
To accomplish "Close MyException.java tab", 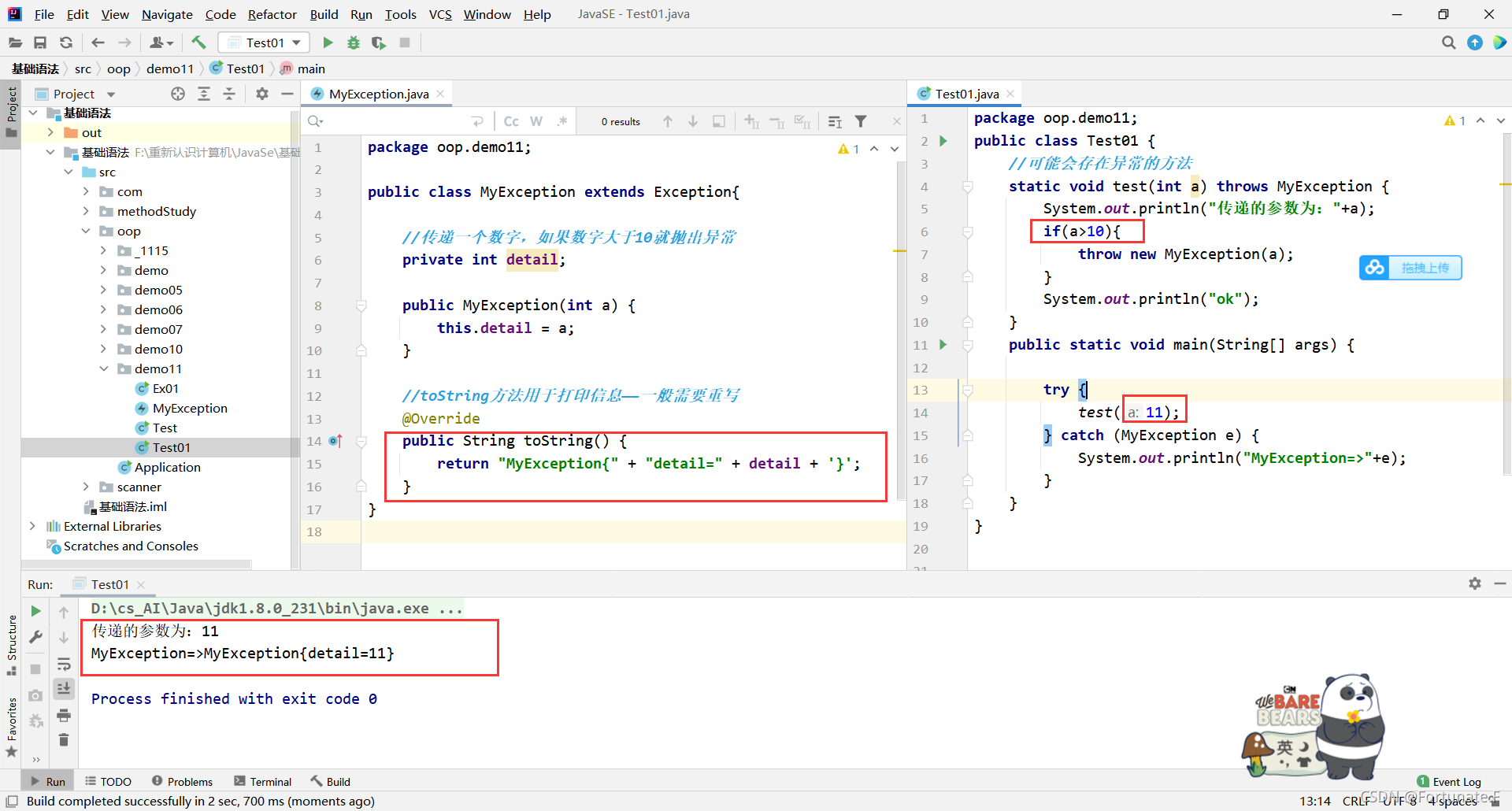I will tap(440, 94).
